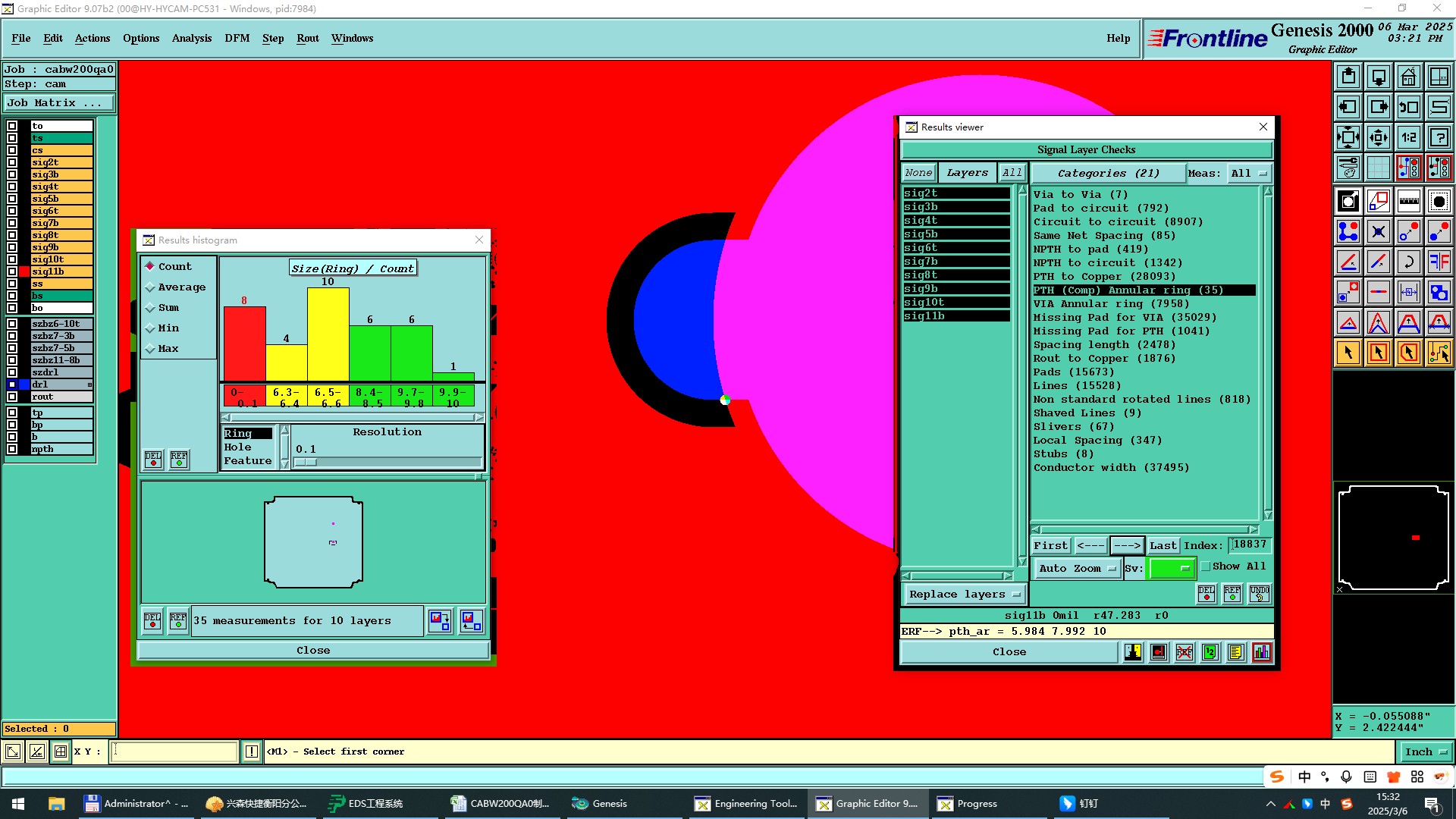1456x819 pixels.
Task: Click the delete feature X icon
Action: point(1378,231)
